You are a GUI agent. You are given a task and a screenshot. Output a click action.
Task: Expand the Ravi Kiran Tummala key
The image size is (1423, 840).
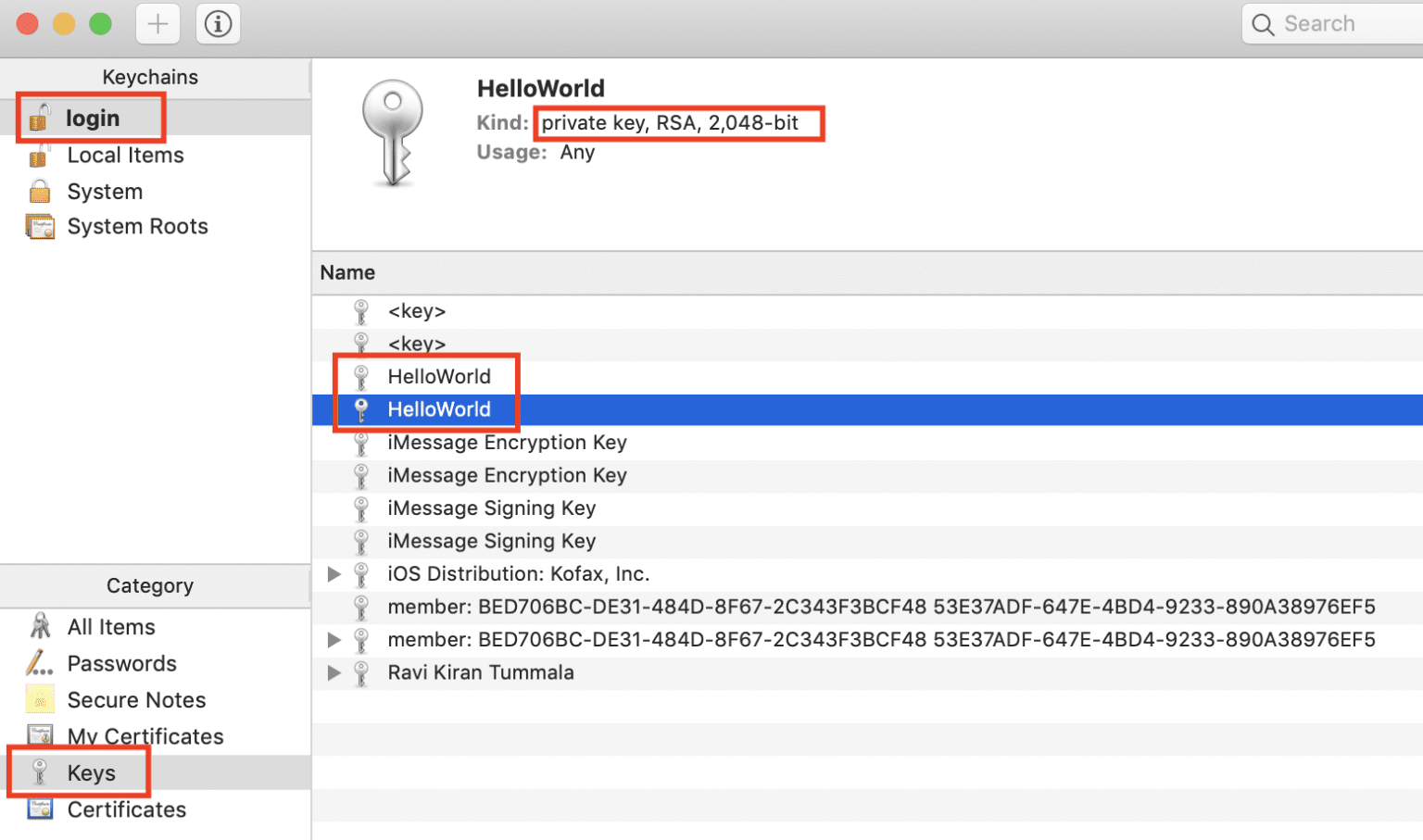click(x=334, y=673)
